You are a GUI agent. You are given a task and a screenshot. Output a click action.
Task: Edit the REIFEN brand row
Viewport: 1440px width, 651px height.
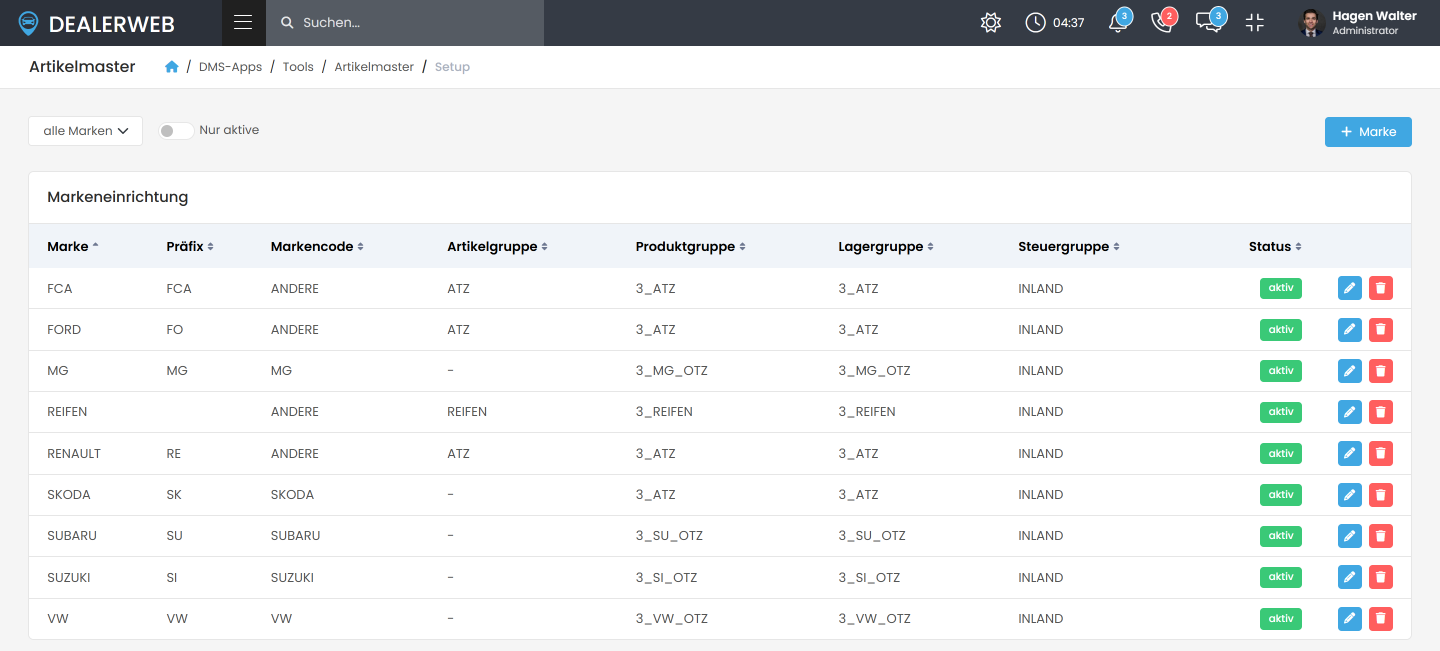1350,412
